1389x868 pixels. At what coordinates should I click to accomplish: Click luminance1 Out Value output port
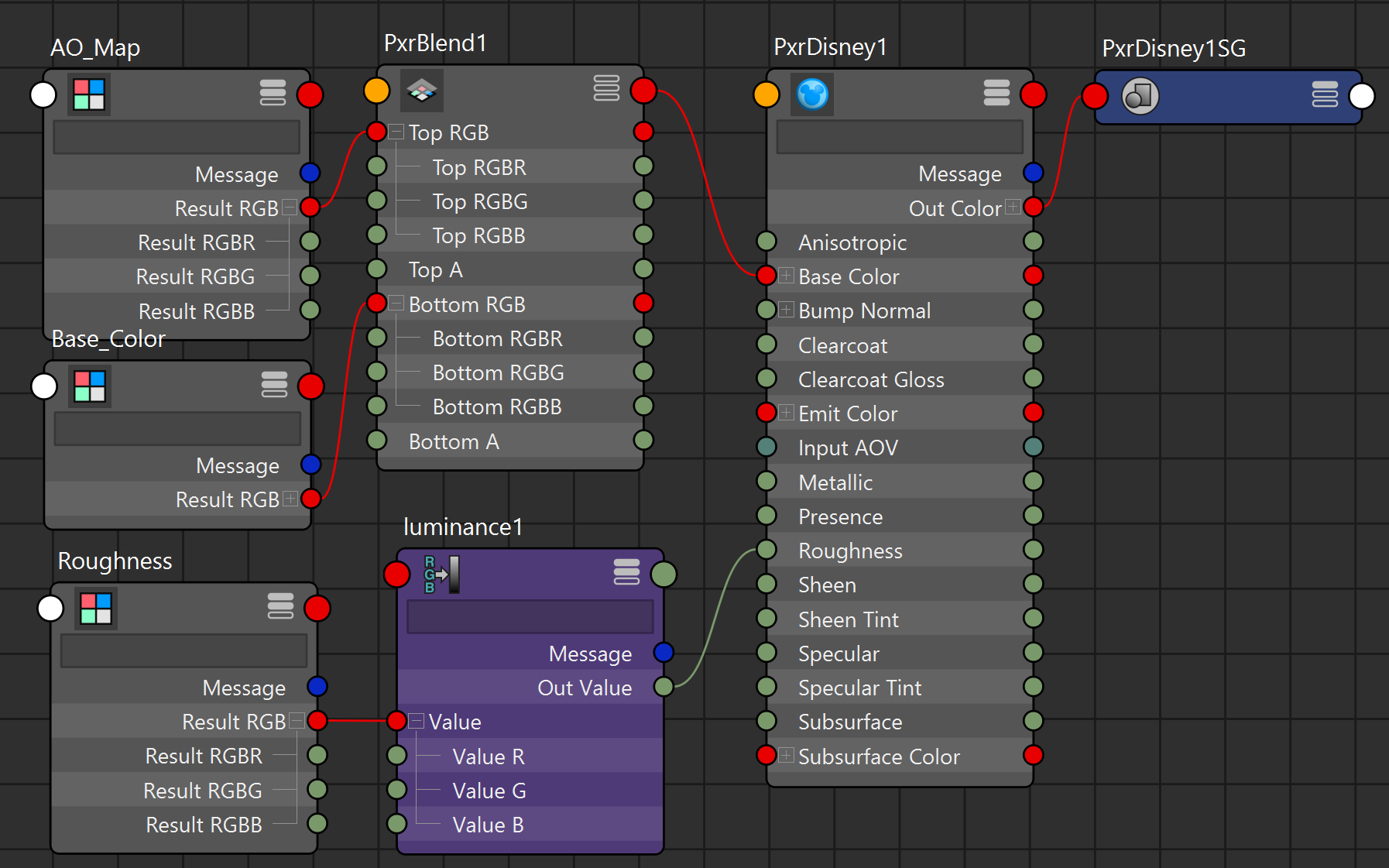pyautogui.click(x=664, y=687)
